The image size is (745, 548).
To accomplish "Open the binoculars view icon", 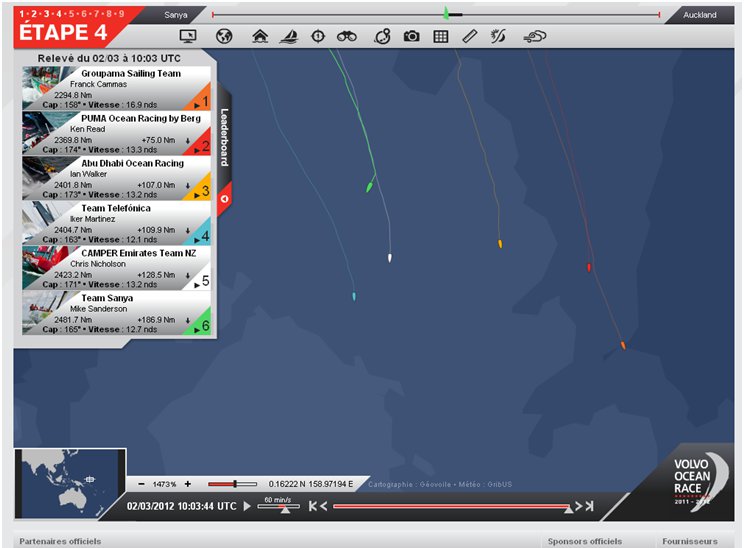I will coord(347,36).
